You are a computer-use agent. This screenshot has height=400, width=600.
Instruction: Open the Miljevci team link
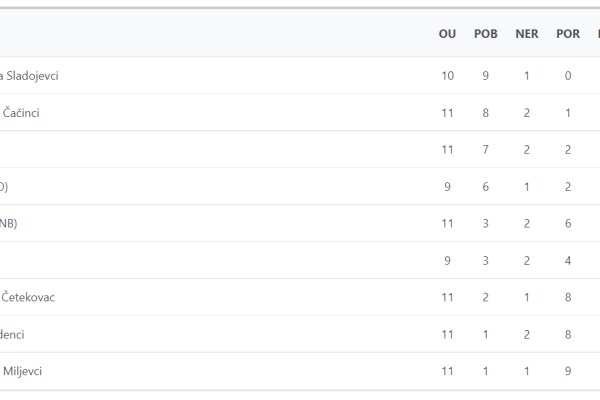[x=22, y=371]
